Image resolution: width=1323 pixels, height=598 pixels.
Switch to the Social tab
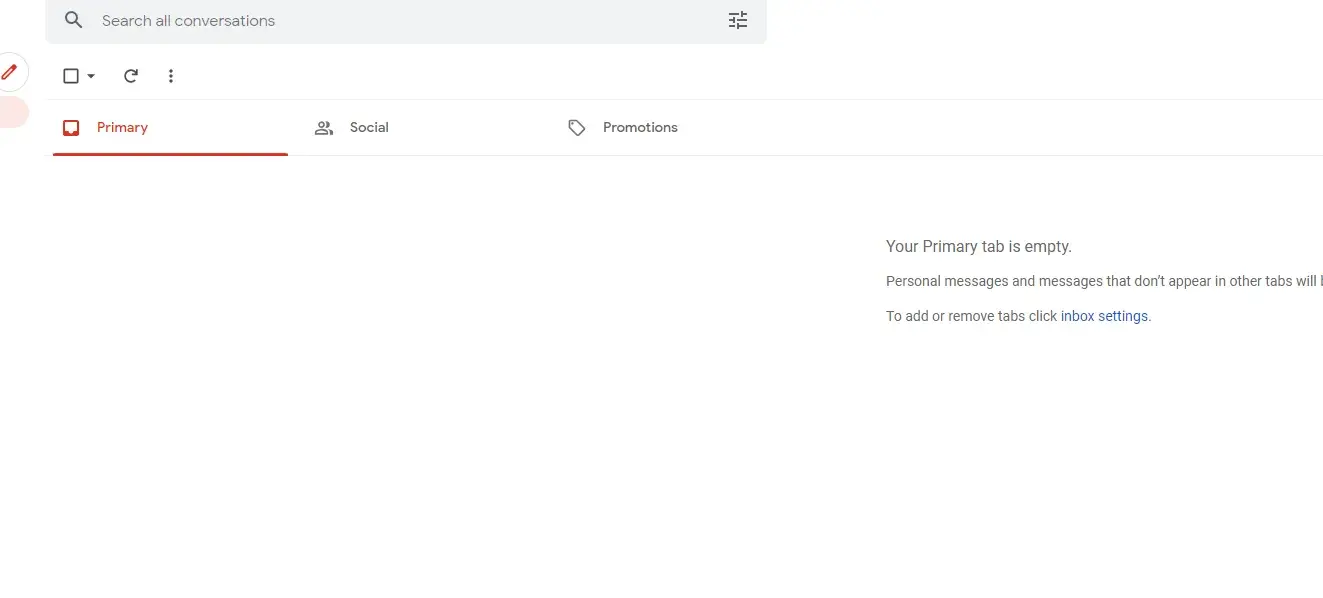click(x=369, y=127)
